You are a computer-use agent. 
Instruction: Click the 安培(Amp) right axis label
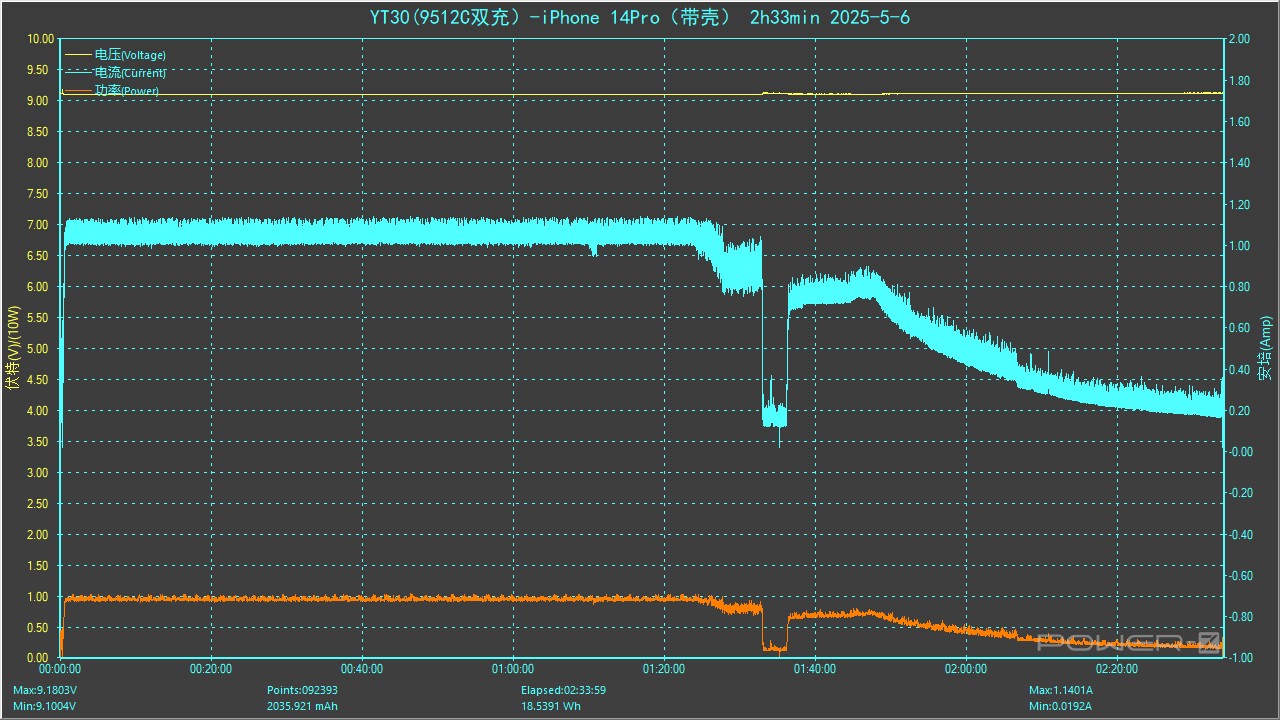(1266, 348)
